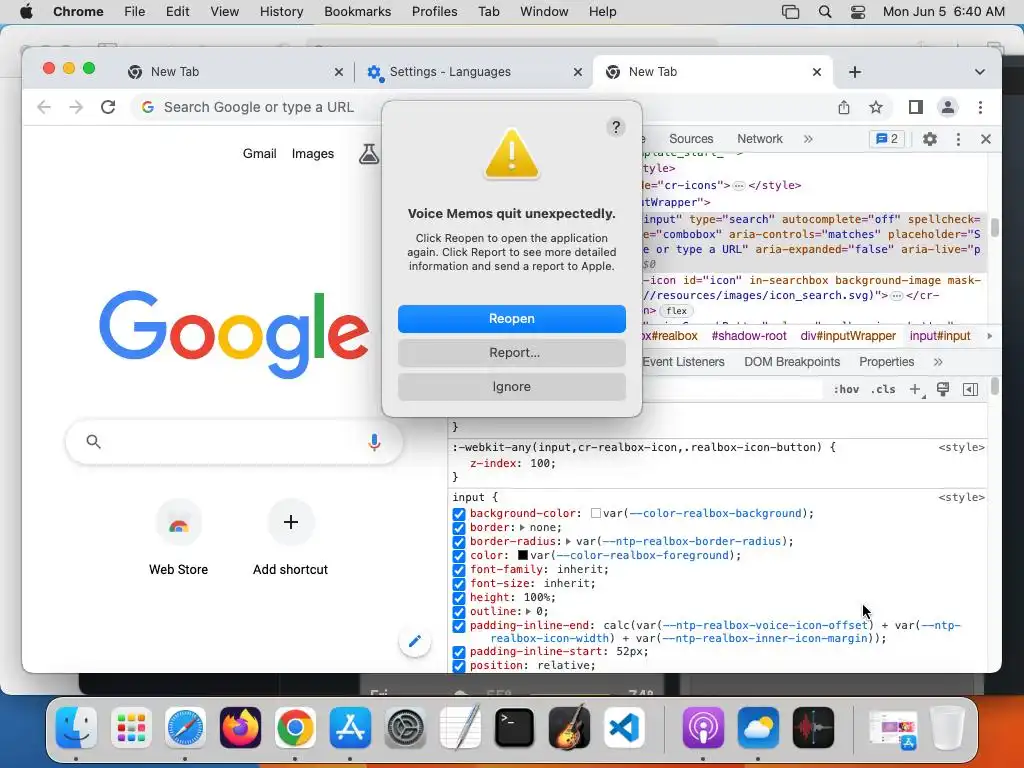Open Gmail link on Google page
1024x768 pixels.
tap(259, 153)
